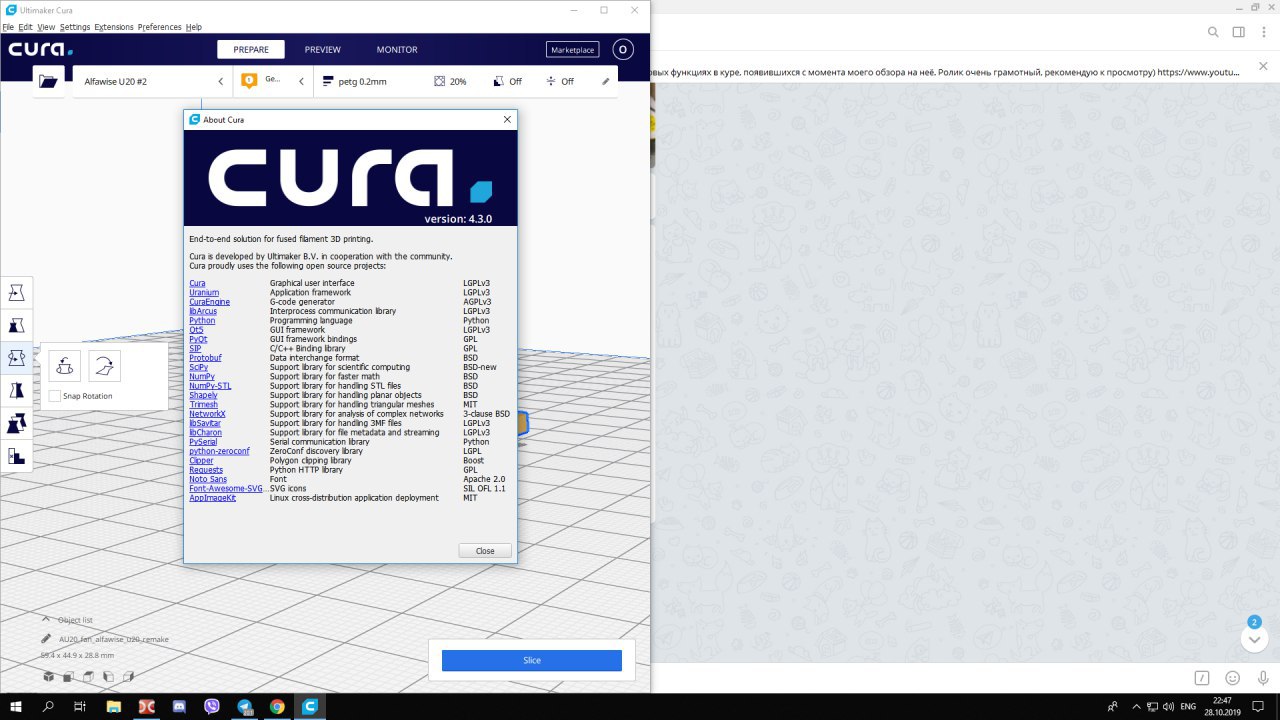Switch to the MONITOR stage tab
Image resolution: width=1280 pixels, height=720 pixels.
[397, 49]
